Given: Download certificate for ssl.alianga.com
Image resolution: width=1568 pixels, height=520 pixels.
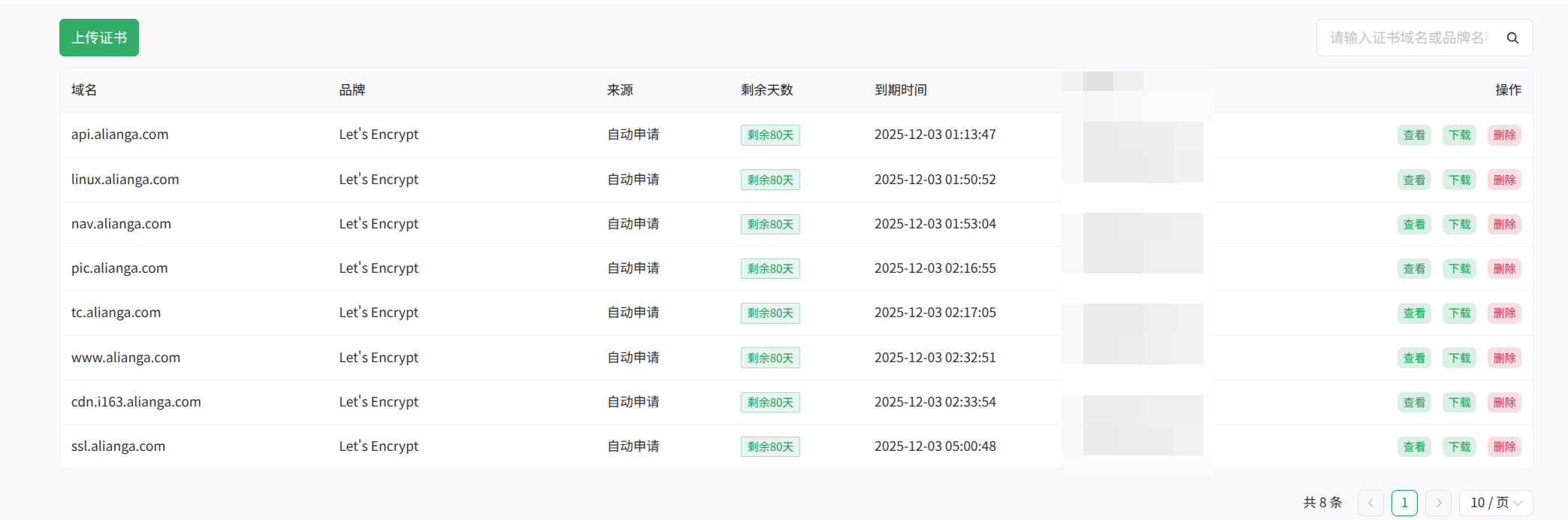Looking at the screenshot, I should click(1459, 447).
